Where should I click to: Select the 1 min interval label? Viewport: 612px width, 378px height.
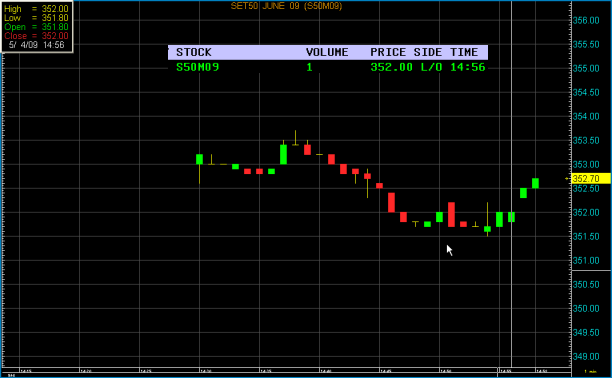(x=590, y=371)
